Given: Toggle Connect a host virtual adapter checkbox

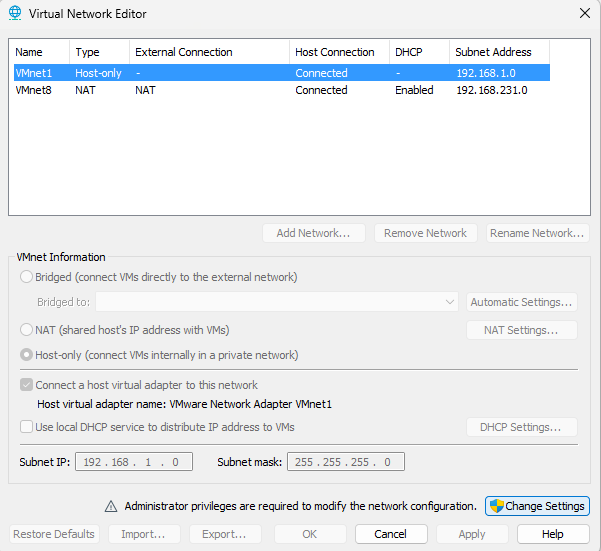Looking at the screenshot, I should coord(26,385).
